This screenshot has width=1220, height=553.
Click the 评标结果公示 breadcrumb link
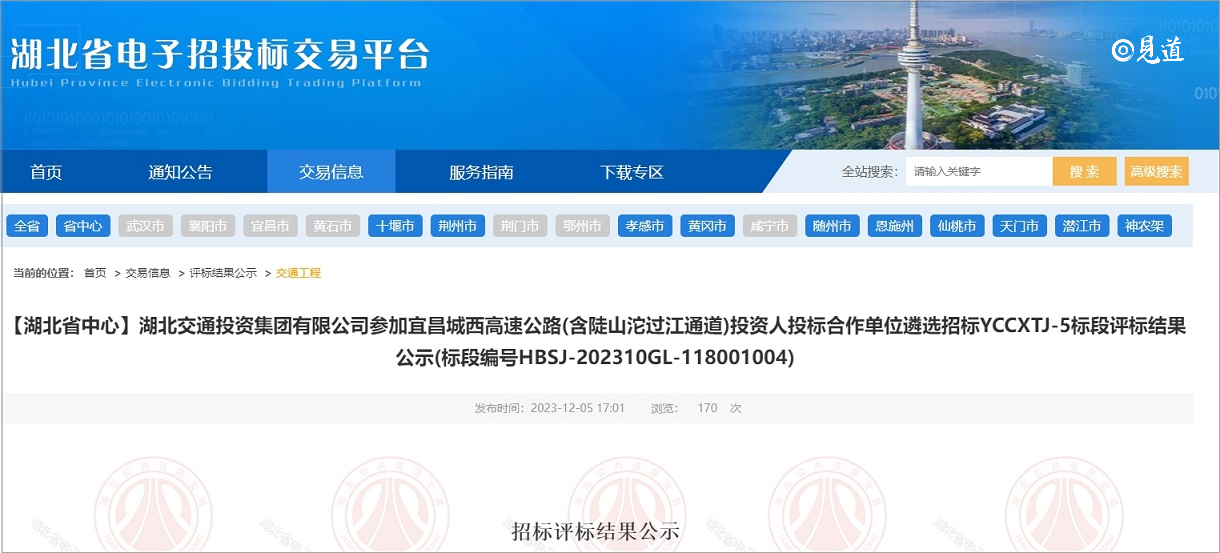pyautogui.click(x=223, y=273)
